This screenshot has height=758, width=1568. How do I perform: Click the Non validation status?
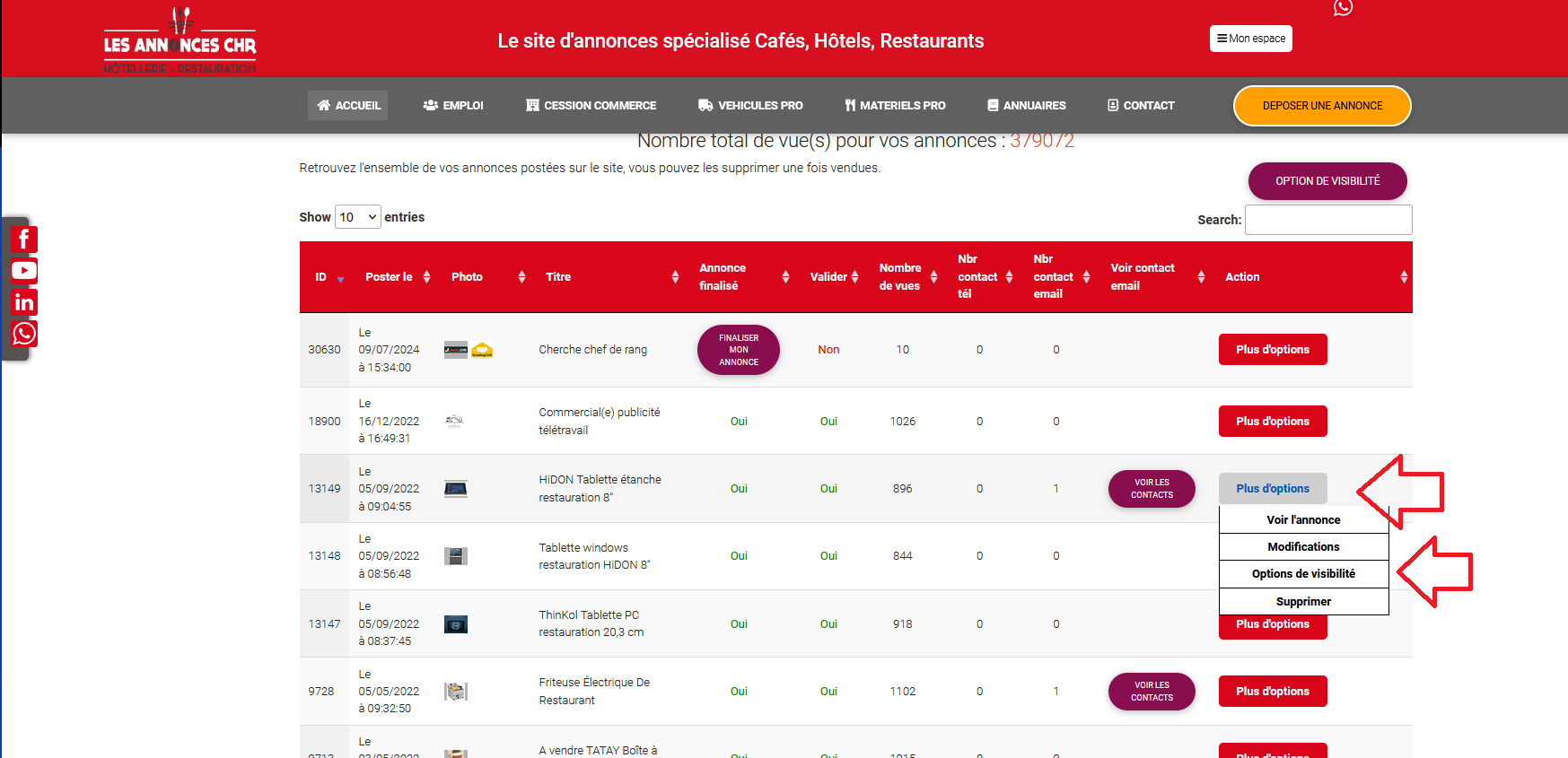click(828, 350)
